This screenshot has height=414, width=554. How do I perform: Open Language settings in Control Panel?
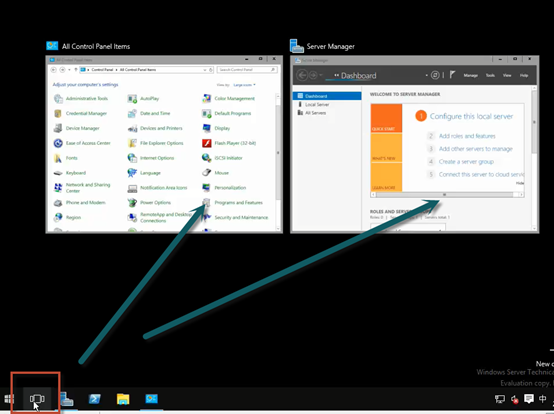pyautogui.click(x=144, y=173)
